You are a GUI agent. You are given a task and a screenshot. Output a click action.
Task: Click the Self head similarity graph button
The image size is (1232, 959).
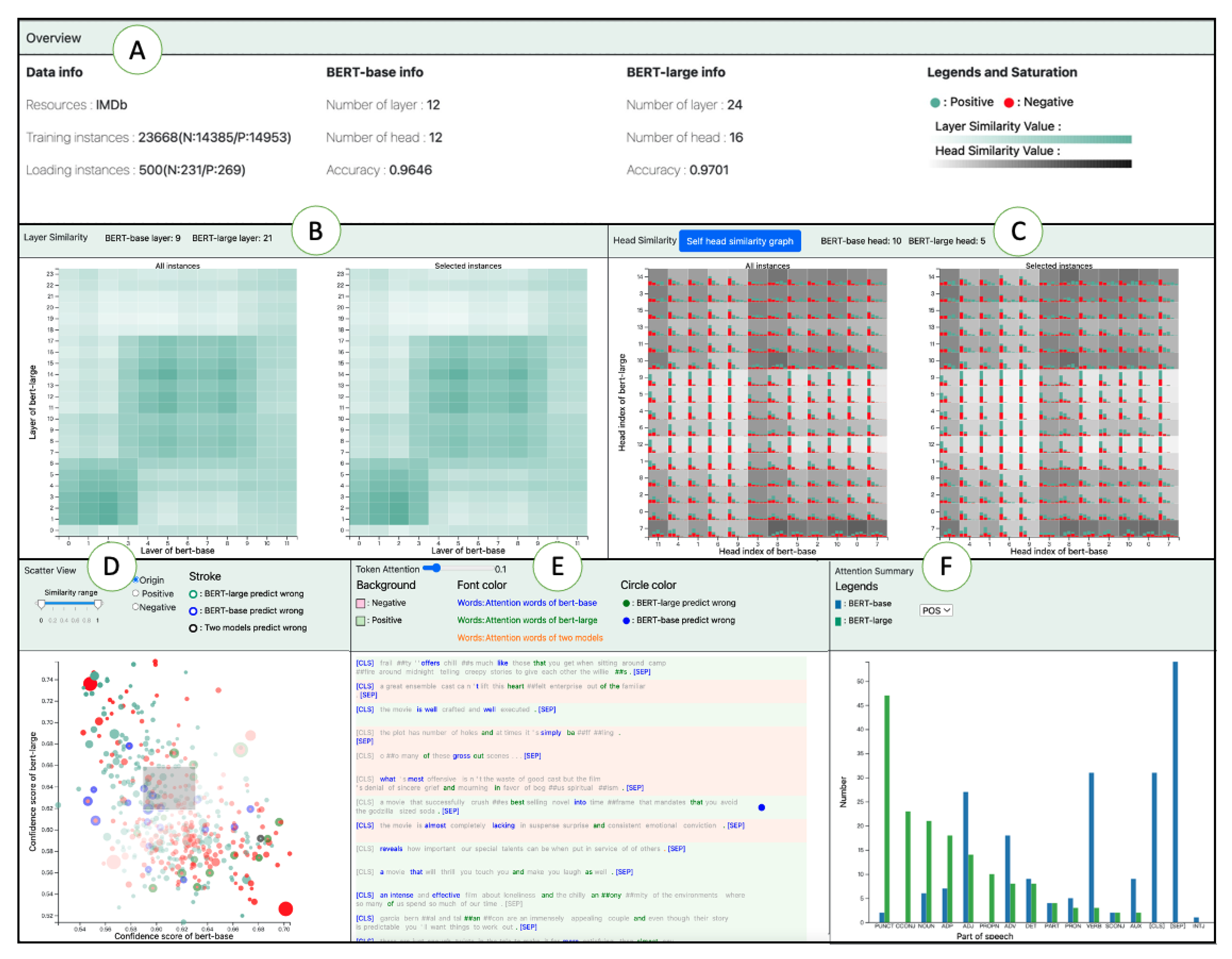(x=740, y=242)
